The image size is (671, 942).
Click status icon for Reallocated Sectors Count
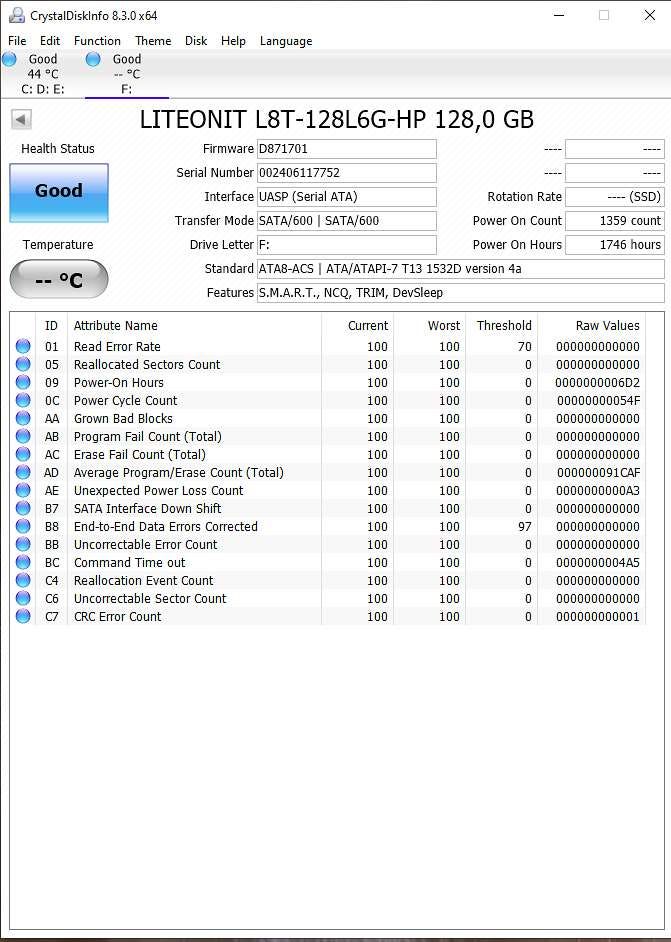pos(23,364)
